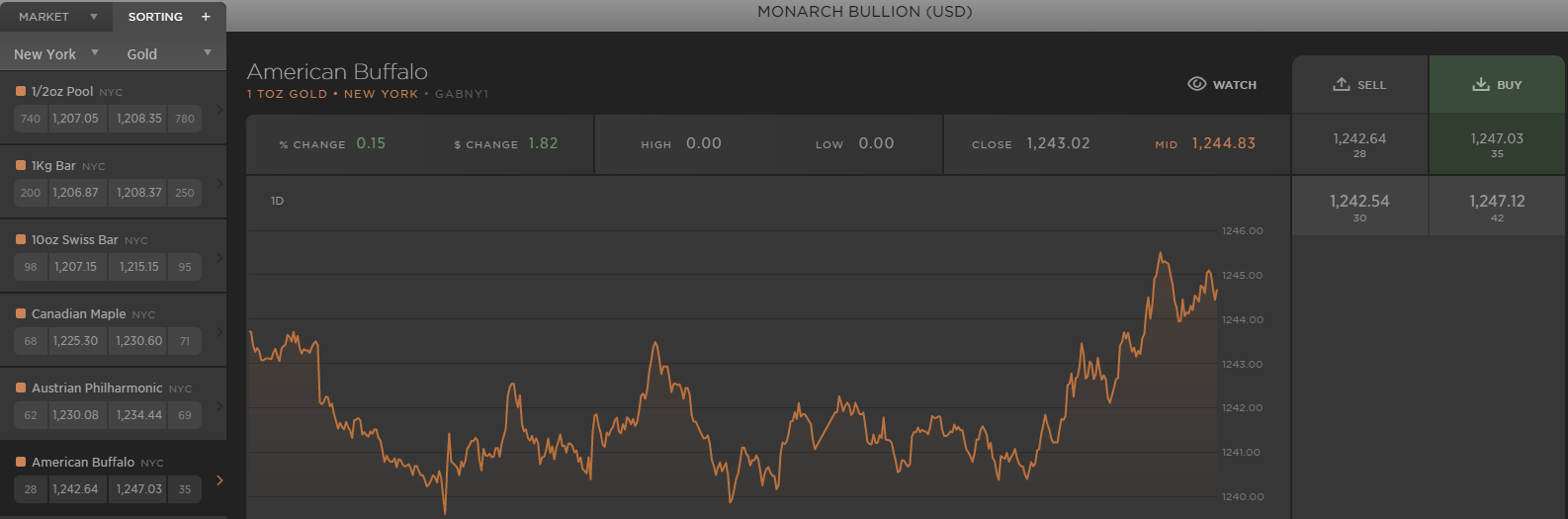Select sell quote 1,242.64 with quantity 28
Viewport: 1568px width, 519px height.
tap(1359, 144)
